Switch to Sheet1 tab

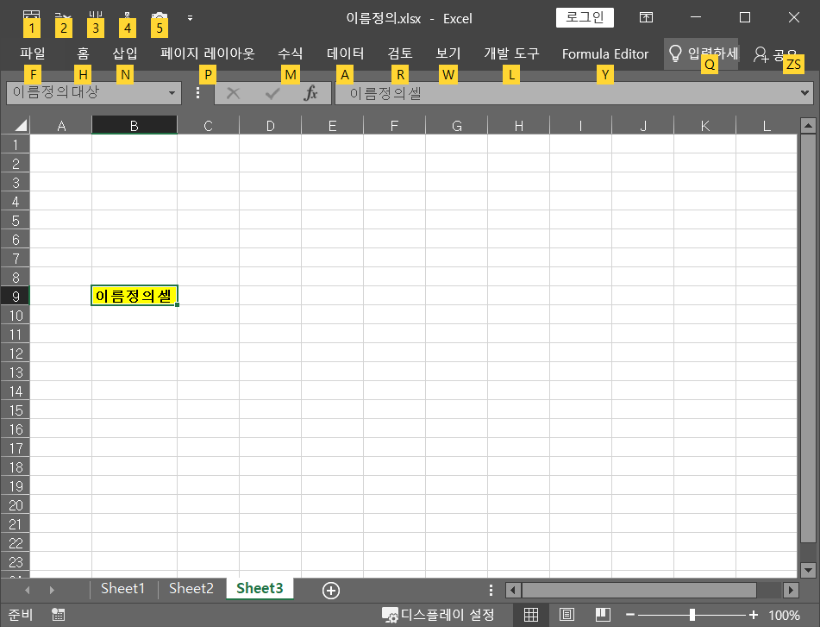pos(123,588)
